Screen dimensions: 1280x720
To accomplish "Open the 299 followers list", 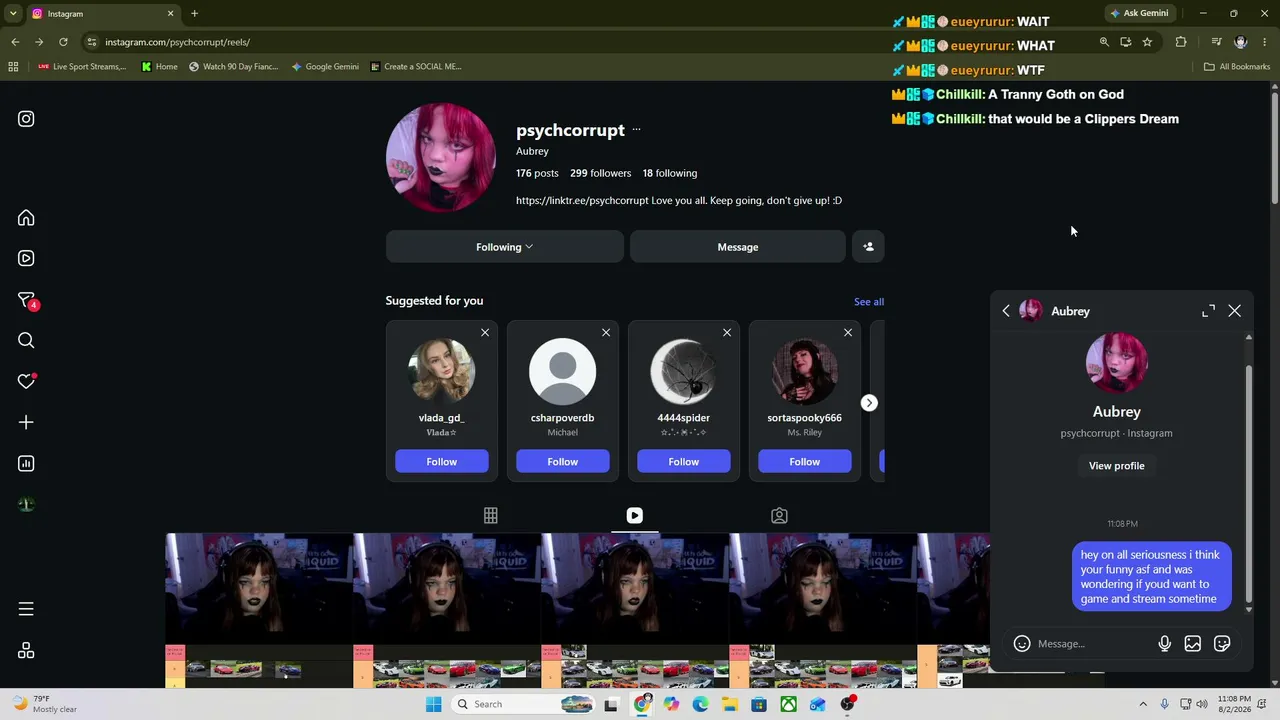I will pos(600,173).
